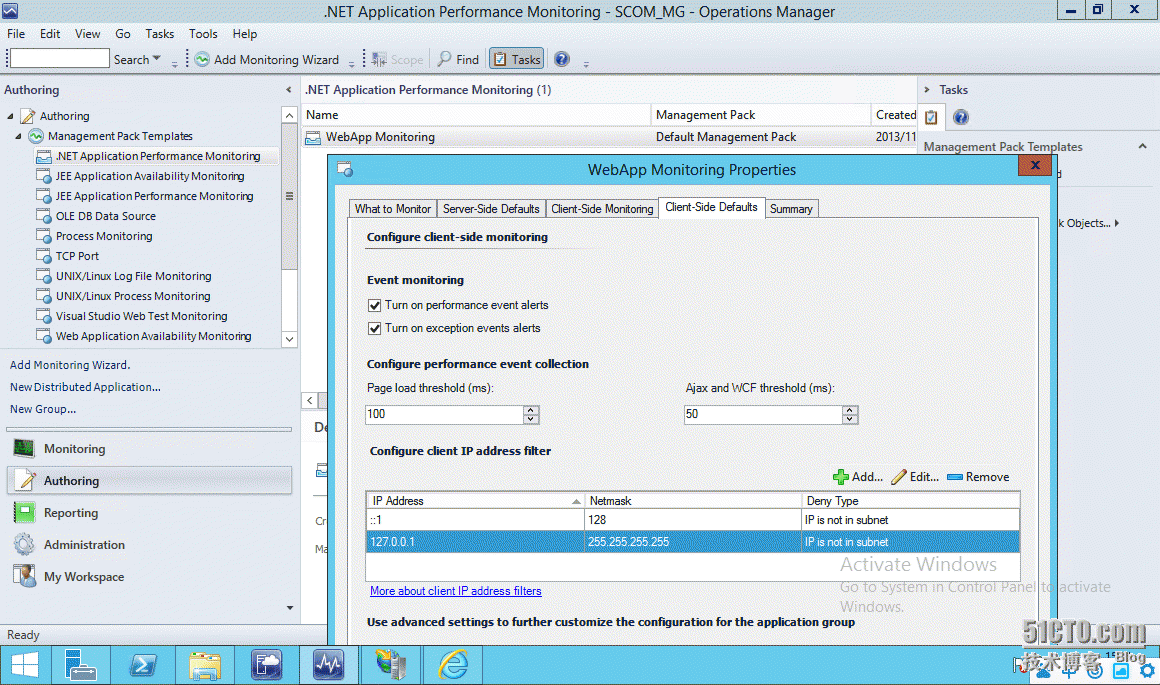Screen dimensions: 1160x685
Task: Close the WebApp Monitoring Properties dialog
Action: pyautogui.click(x=1035, y=166)
